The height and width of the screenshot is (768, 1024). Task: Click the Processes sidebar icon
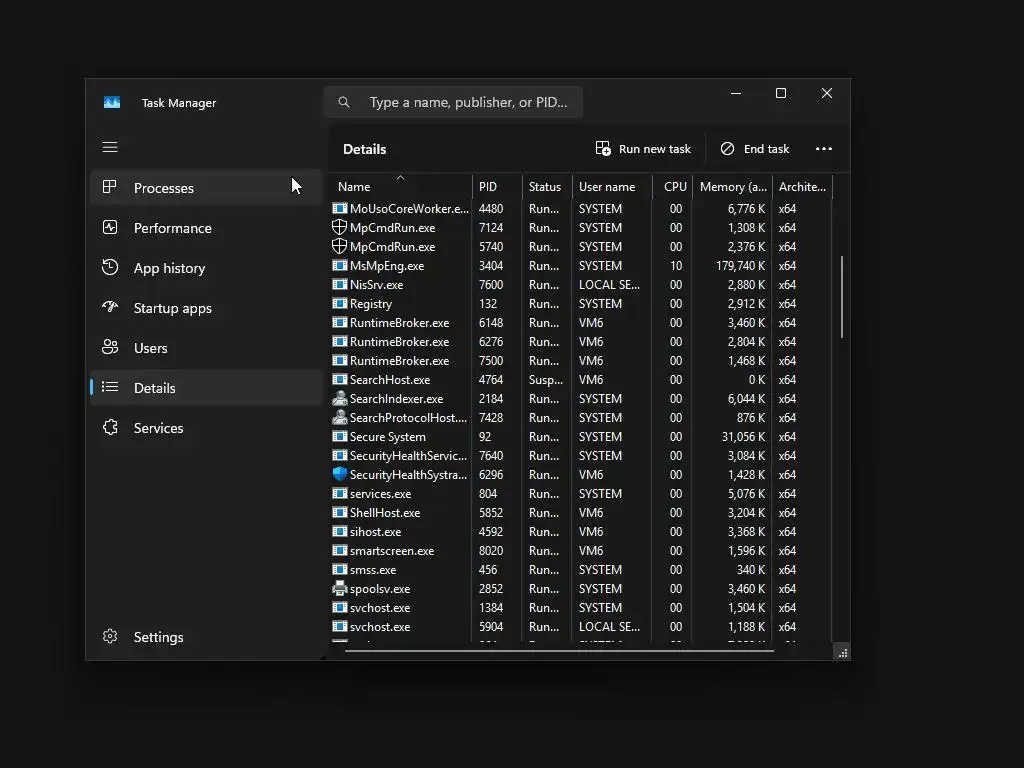(110, 187)
